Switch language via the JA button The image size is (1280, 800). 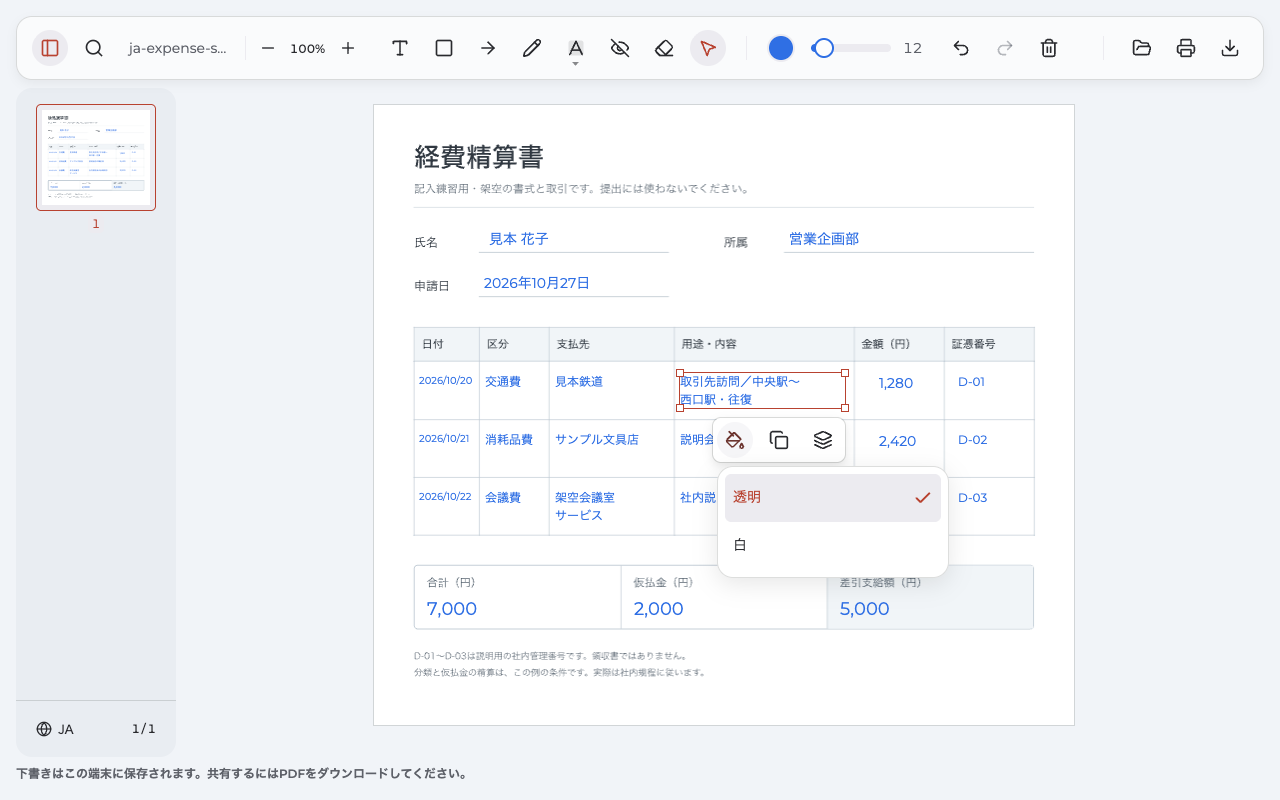click(55, 729)
